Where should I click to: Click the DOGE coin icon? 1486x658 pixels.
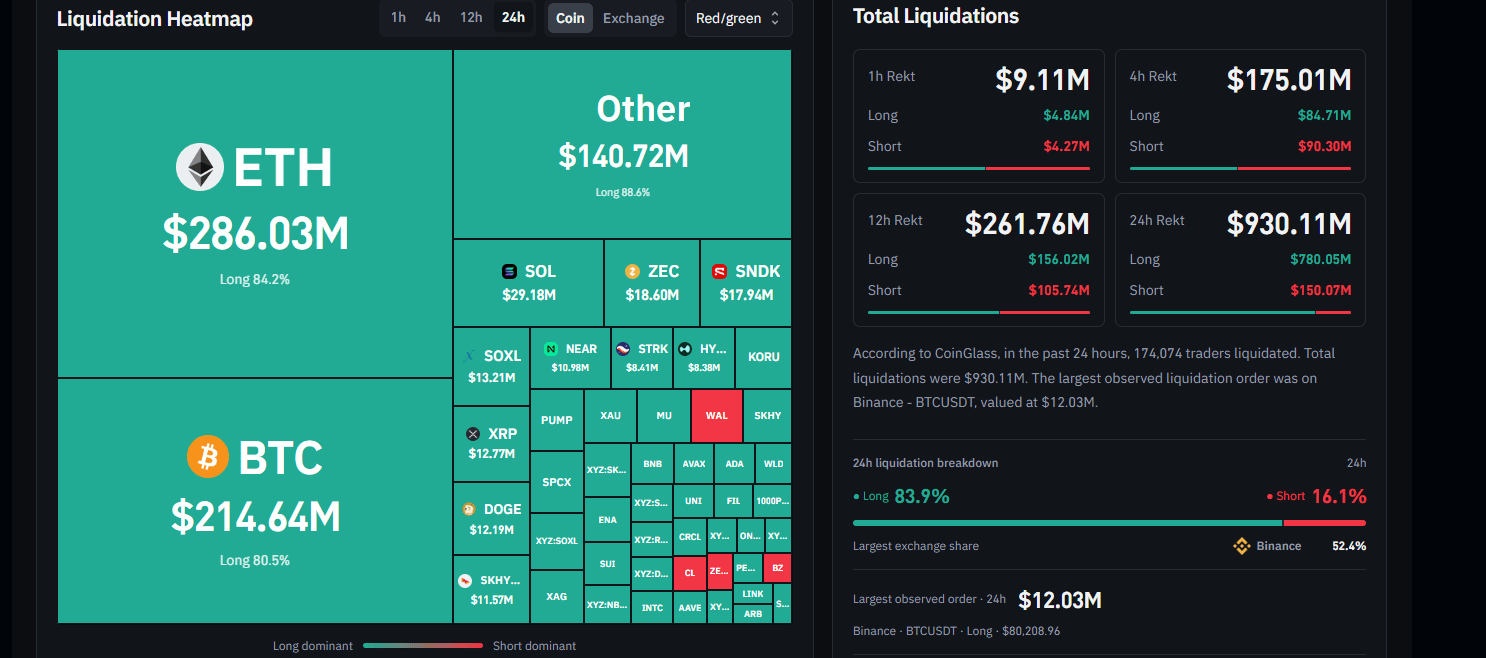pyautogui.click(x=469, y=509)
